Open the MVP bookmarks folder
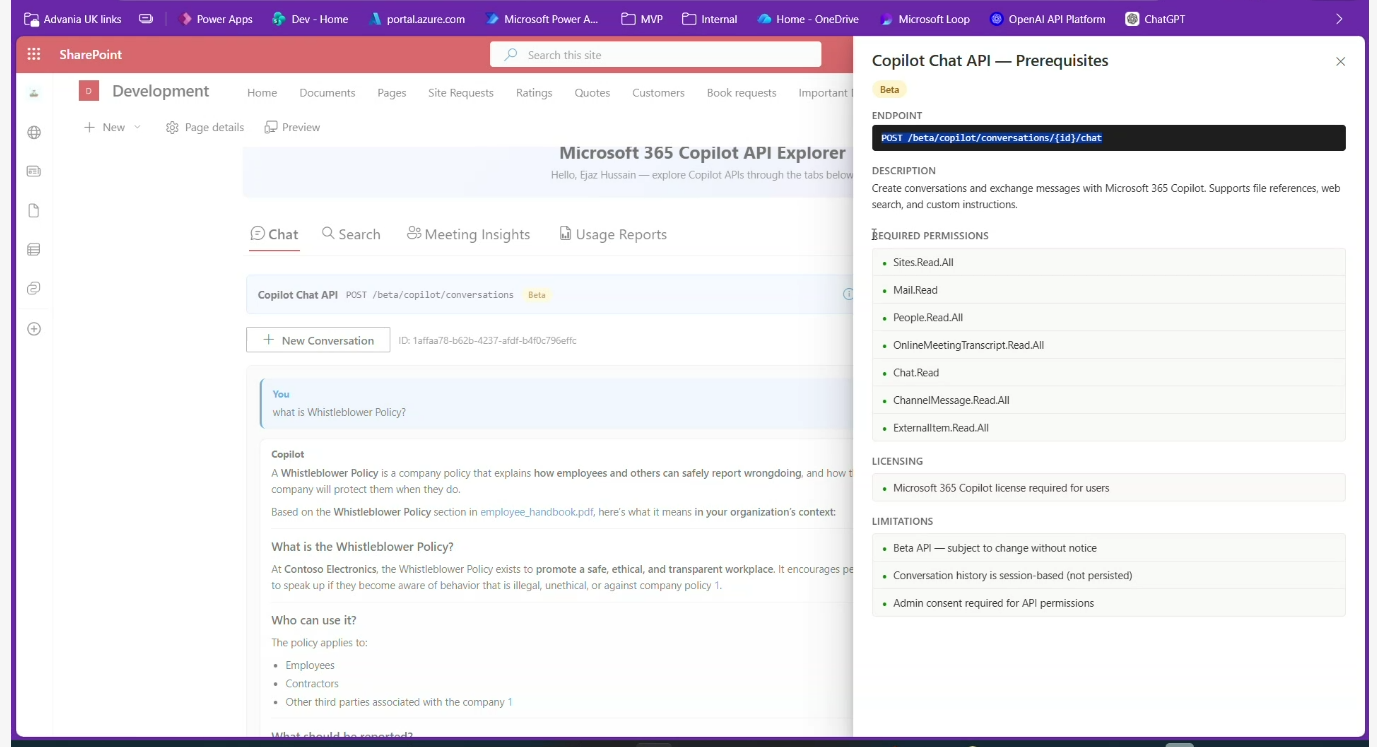1377x747 pixels. click(641, 19)
